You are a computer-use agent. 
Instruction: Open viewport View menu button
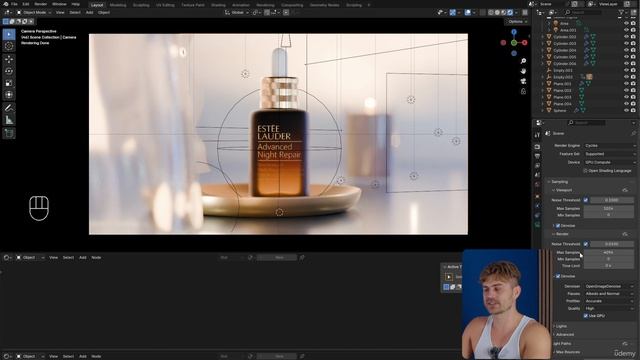60,13
